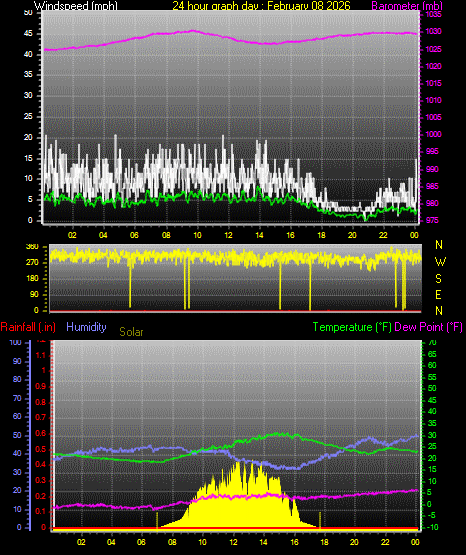This screenshot has width=466, height=555.
Task: Click the 0.6 rainfall axis value
Action: (41, 434)
